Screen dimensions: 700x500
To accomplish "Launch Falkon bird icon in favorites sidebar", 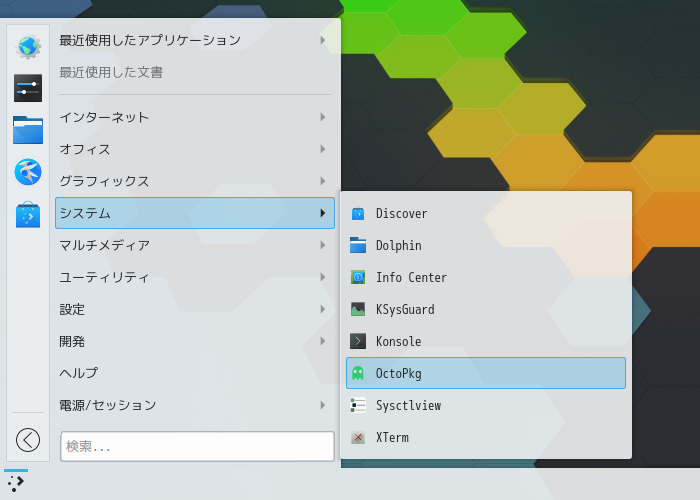I will point(28,172).
